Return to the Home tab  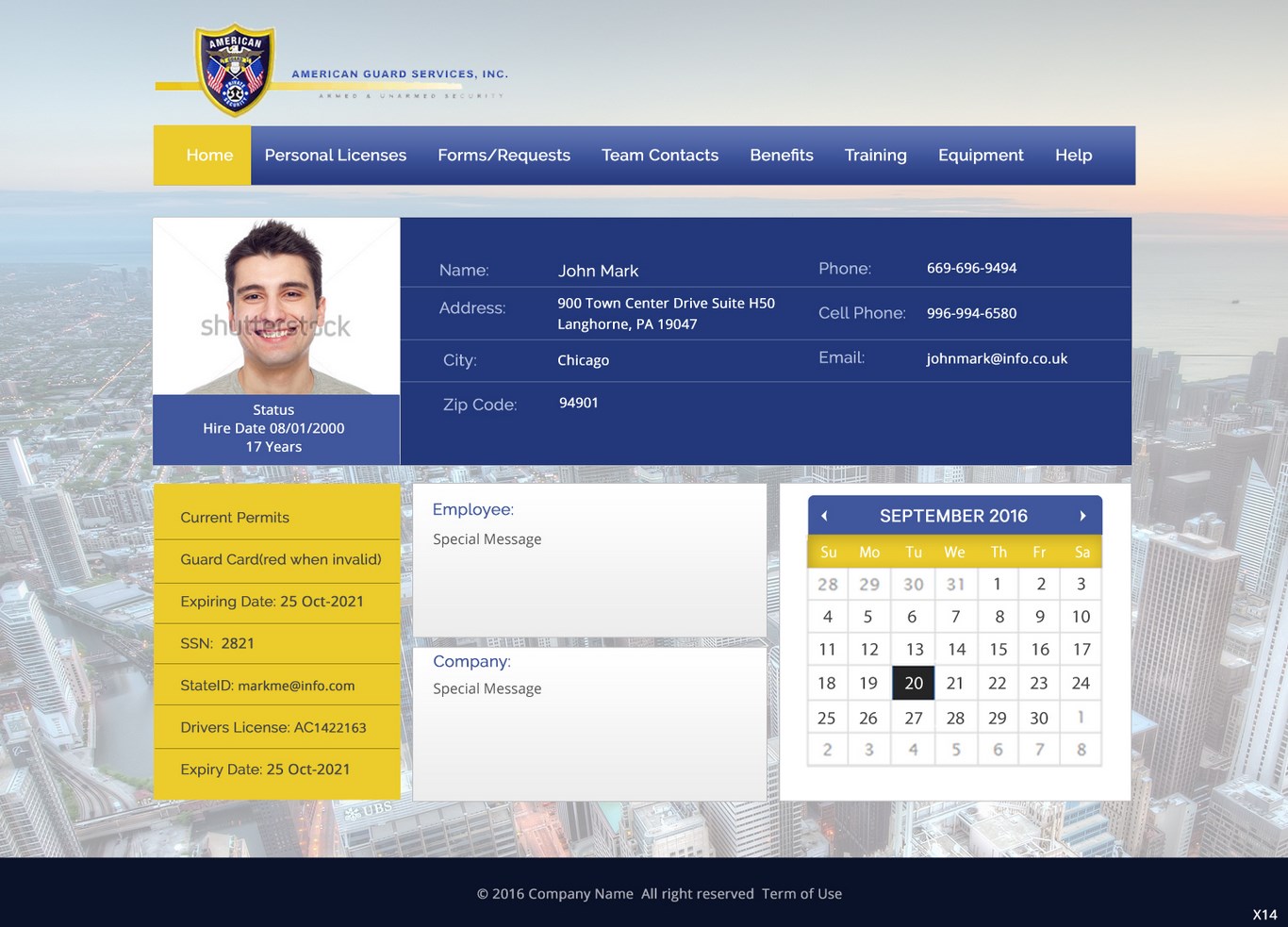tap(208, 155)
